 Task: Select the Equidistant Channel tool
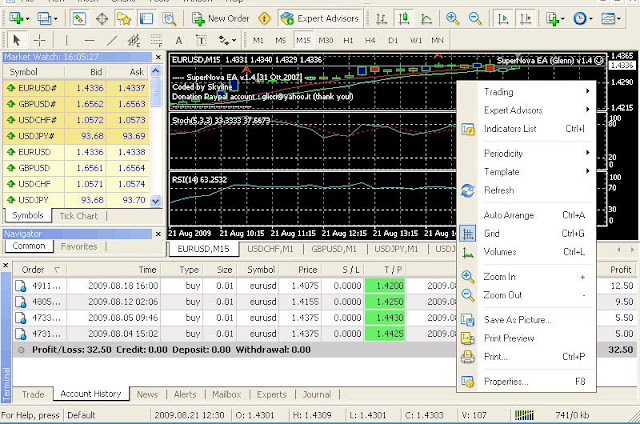coord(134,40)
